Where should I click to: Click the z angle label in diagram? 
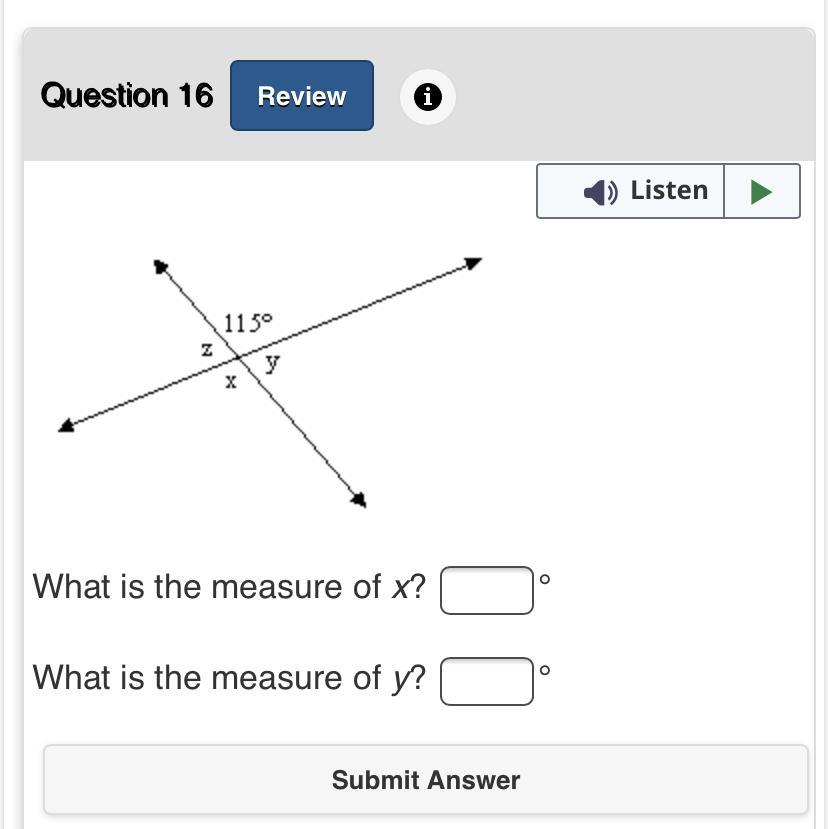[207, 349]
